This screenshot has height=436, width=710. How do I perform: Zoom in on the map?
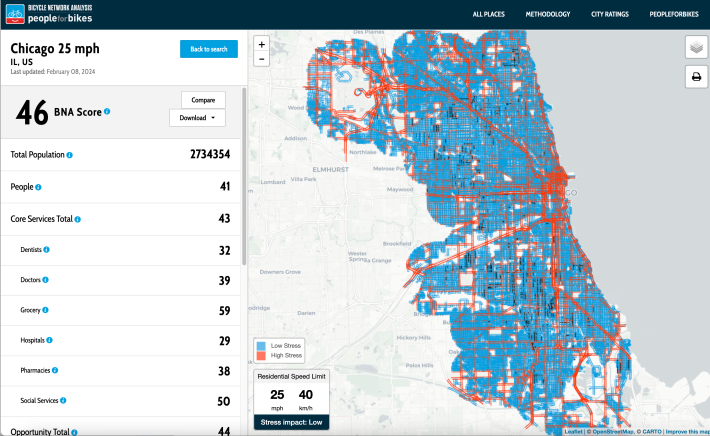pyautogui.click(x=262, y=44)
